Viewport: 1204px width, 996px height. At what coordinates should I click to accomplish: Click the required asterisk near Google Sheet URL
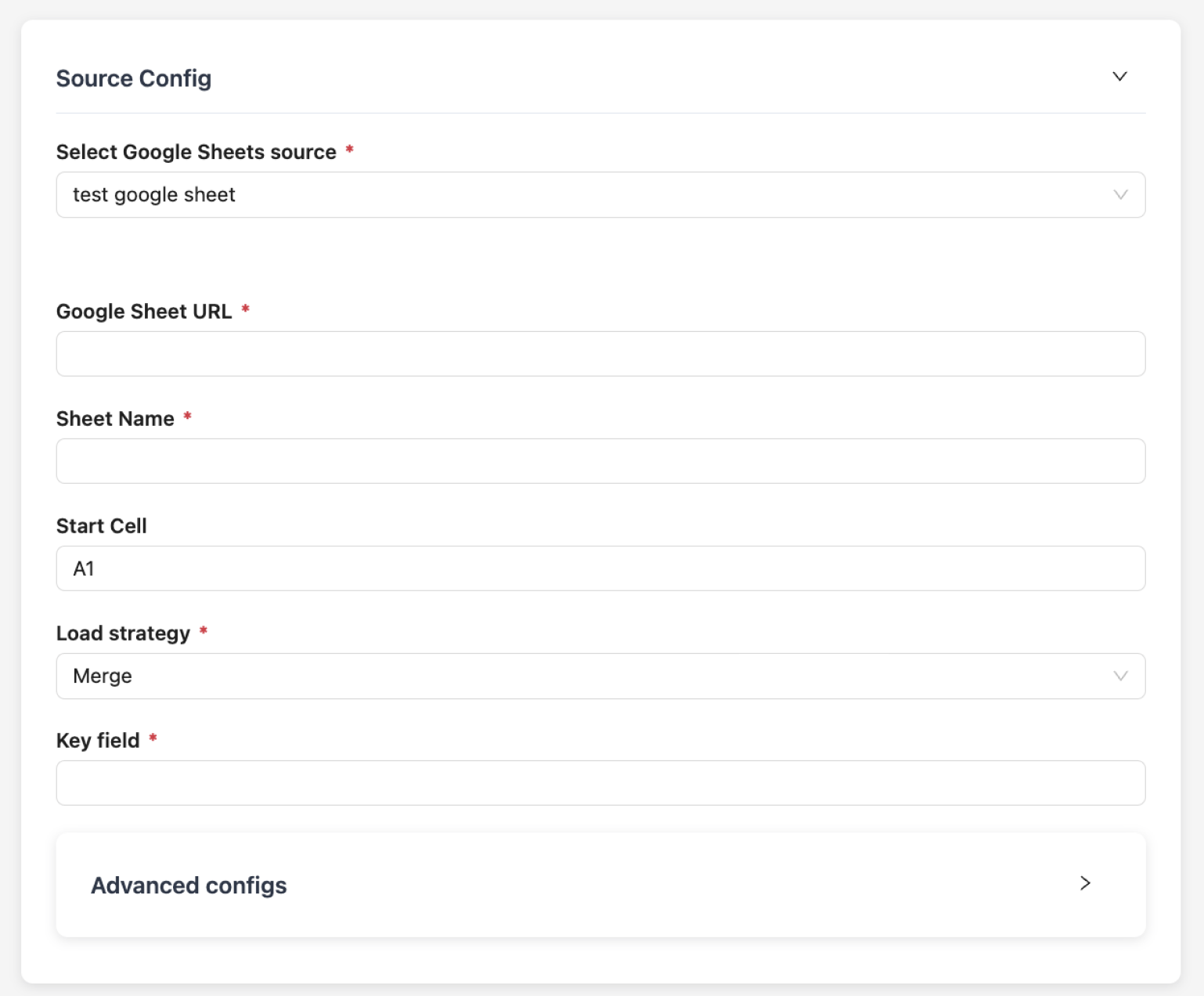[247, 309]
